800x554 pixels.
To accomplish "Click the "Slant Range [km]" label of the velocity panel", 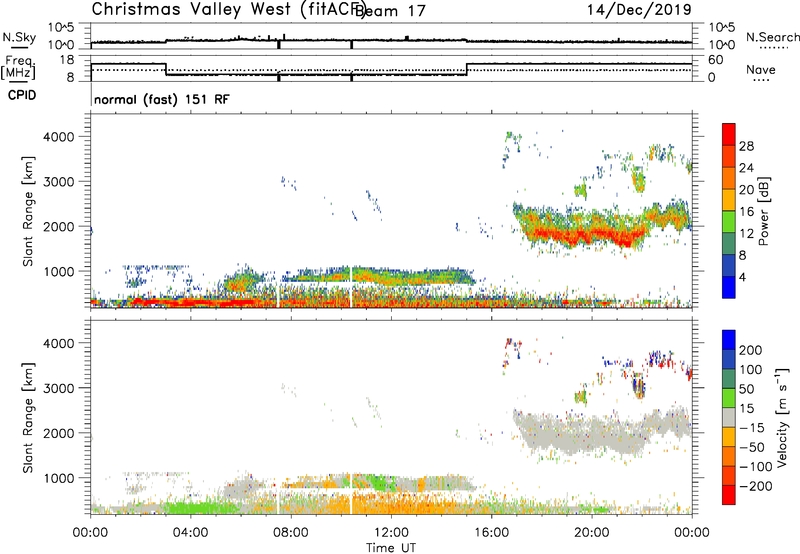I will 28,418.
